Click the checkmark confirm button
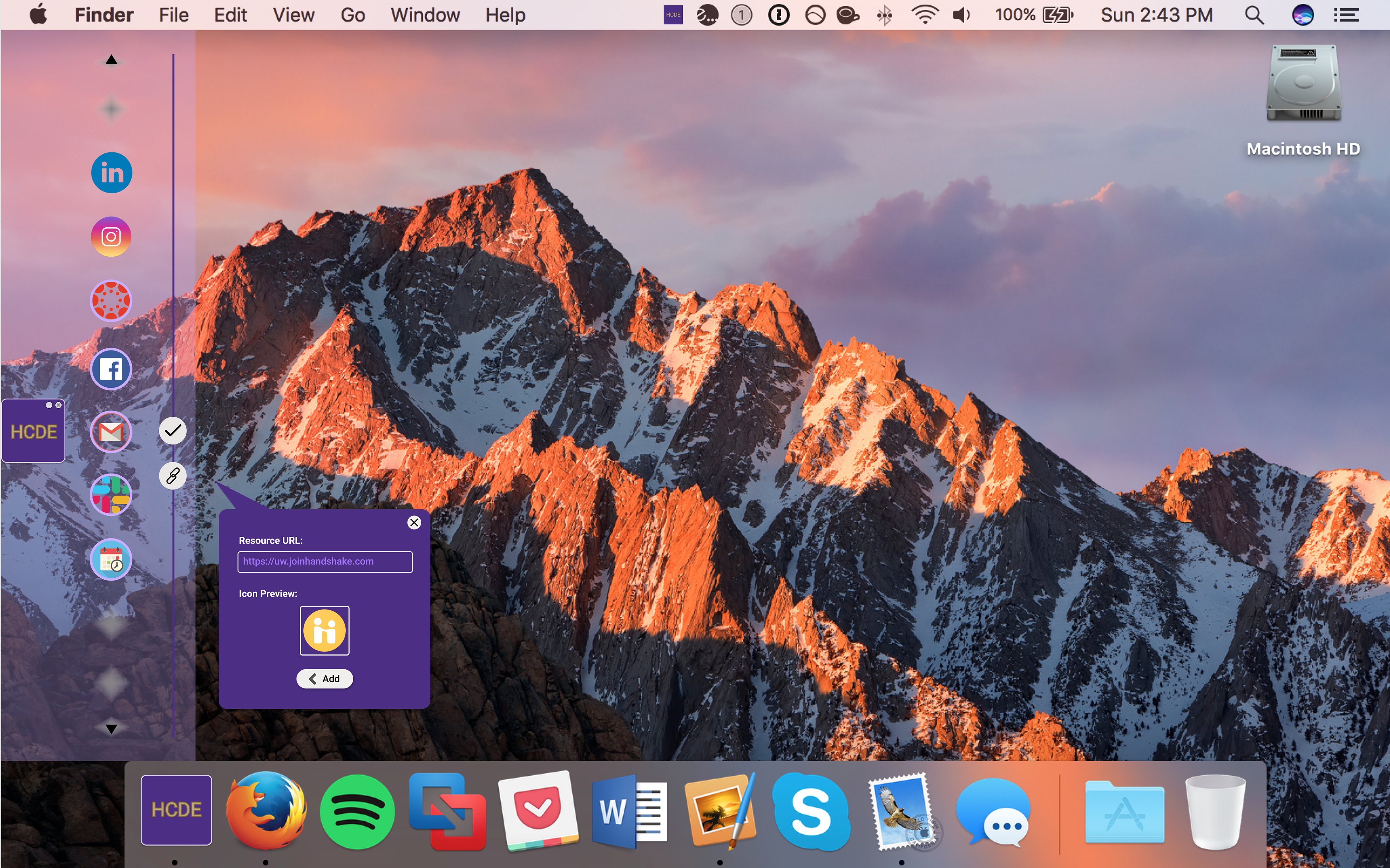The height and width of the screenshot is (868, 1390). point(173,430)
